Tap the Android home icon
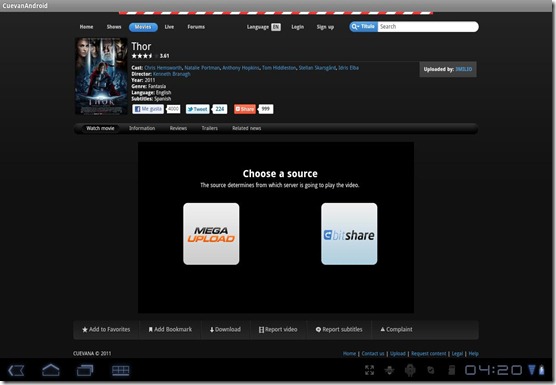 (51, 370)
